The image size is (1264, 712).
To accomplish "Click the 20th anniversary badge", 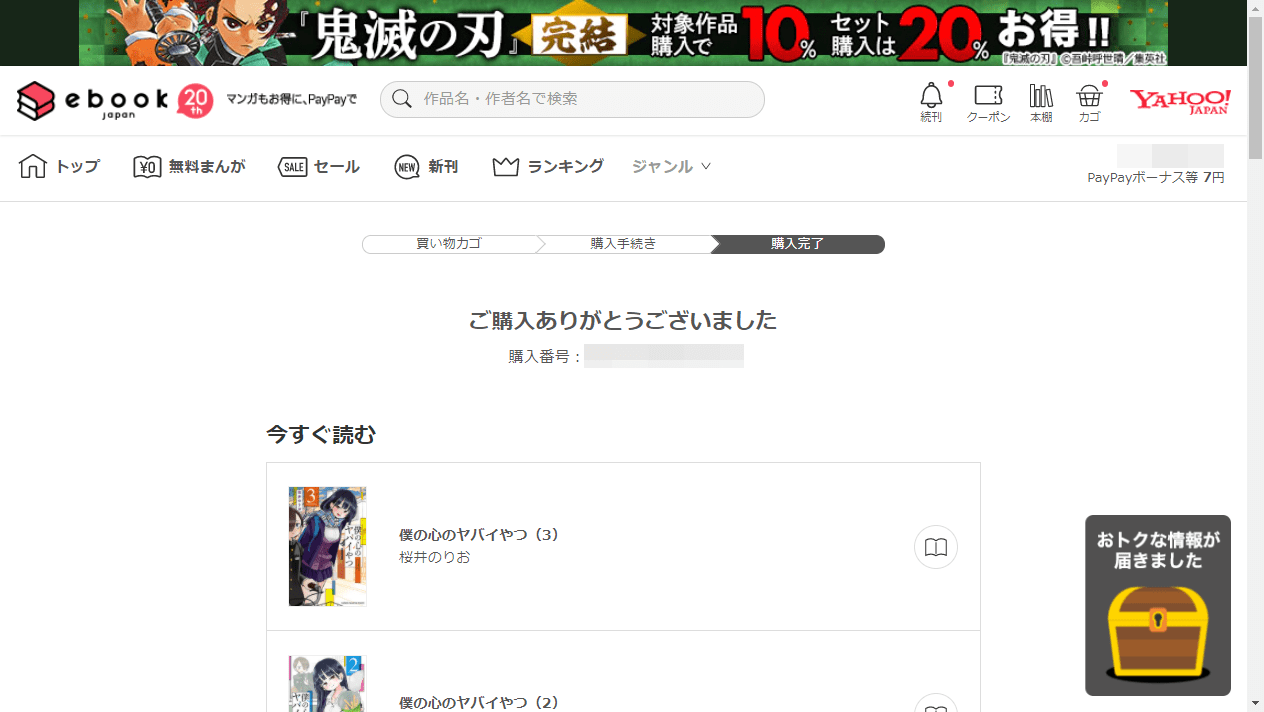I will coord(195,101).
